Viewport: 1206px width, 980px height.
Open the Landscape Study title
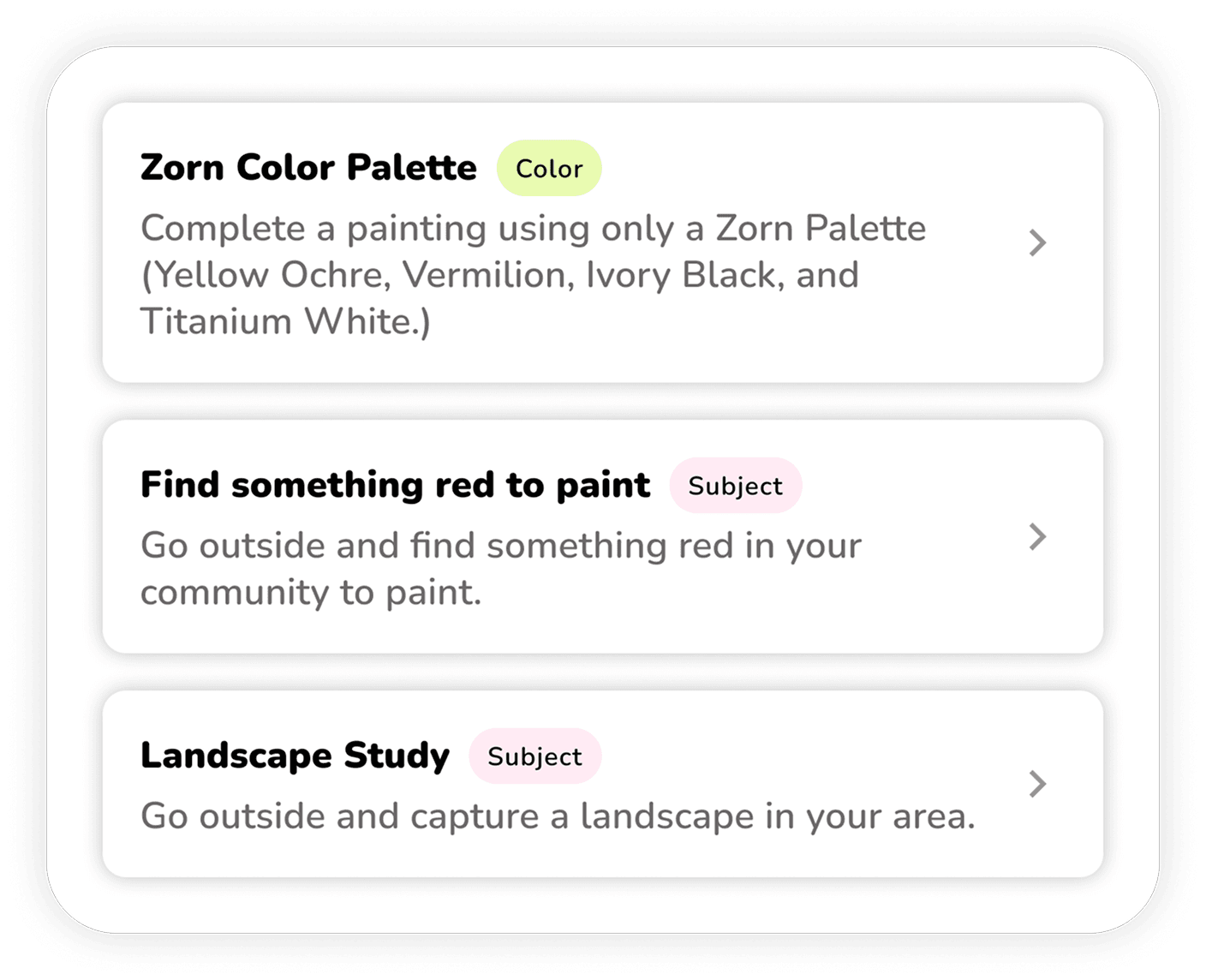point(295,756)
